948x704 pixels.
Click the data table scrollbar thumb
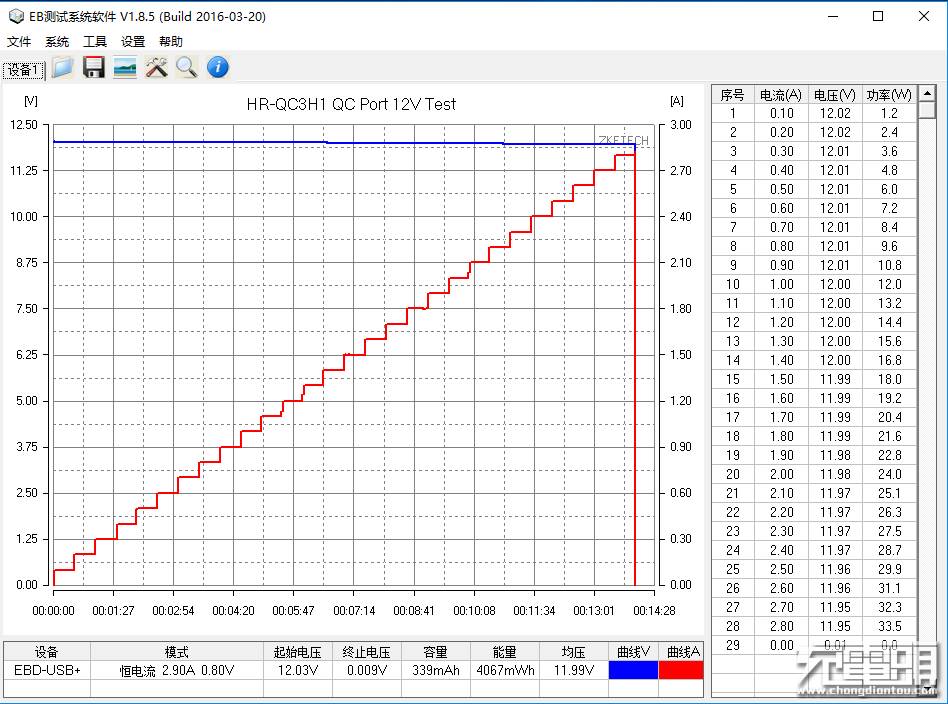pos(926,110)
